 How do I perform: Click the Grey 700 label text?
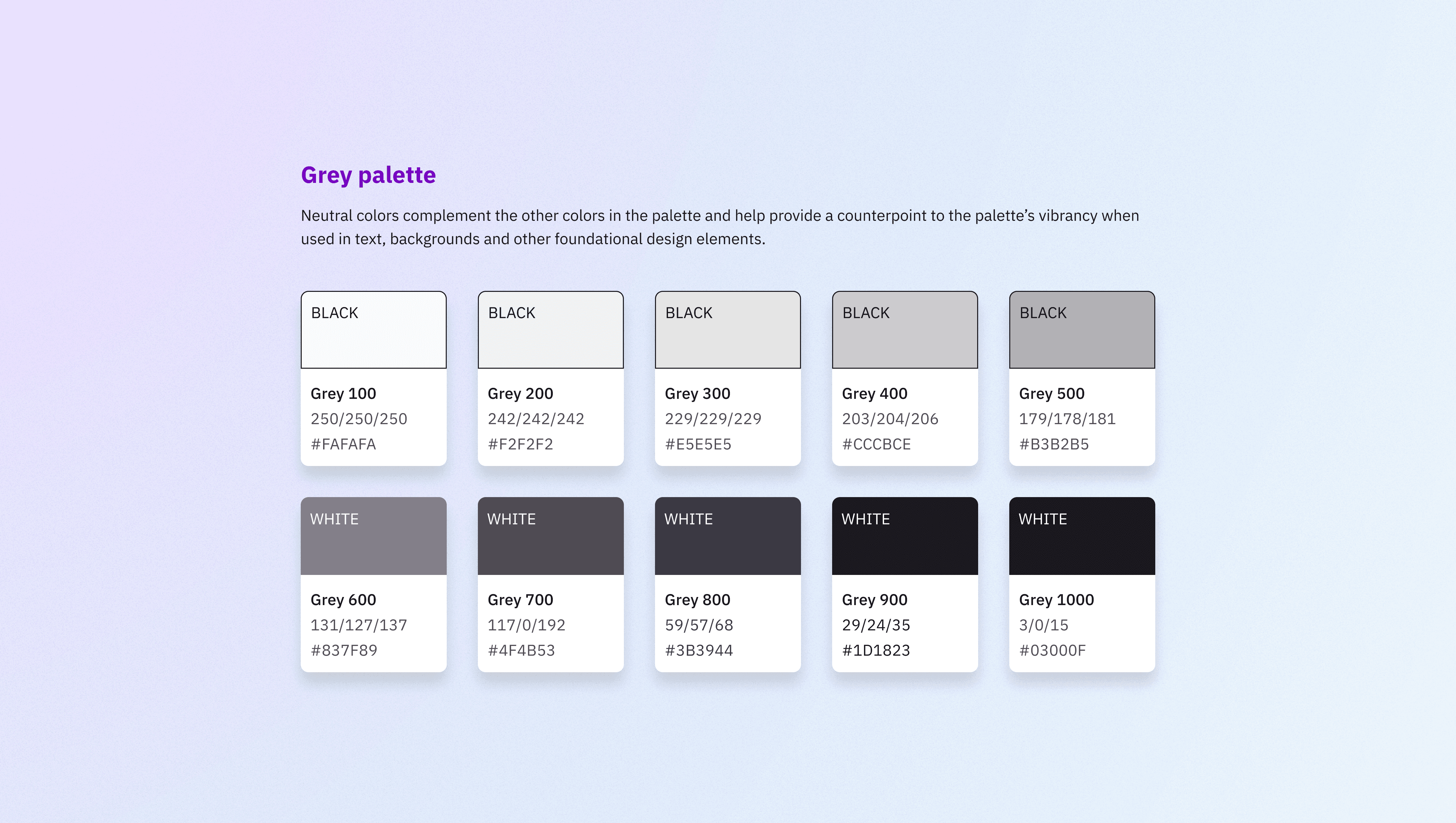520,600
